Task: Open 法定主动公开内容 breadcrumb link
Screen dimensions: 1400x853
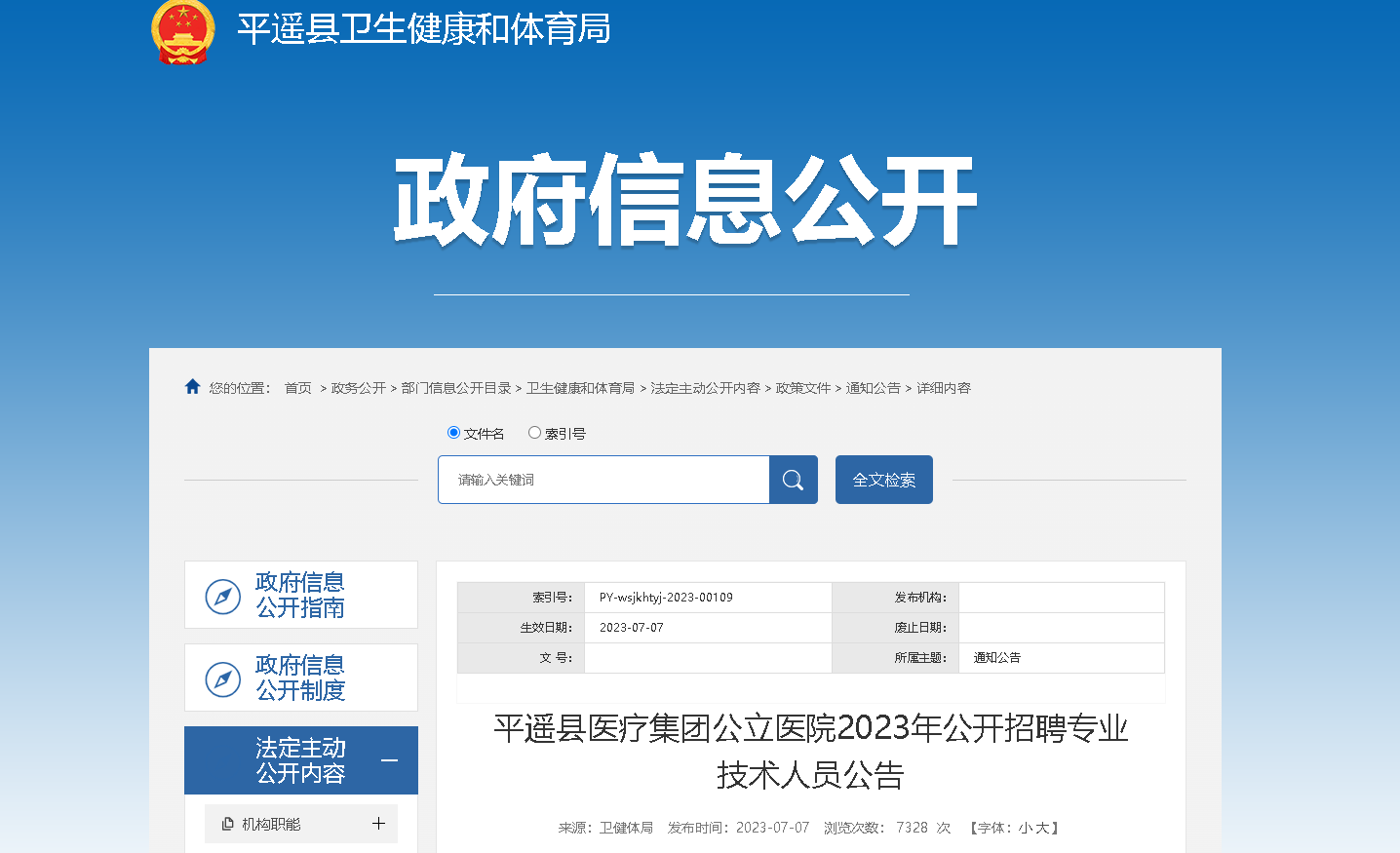Action: (x=706, y=388)
